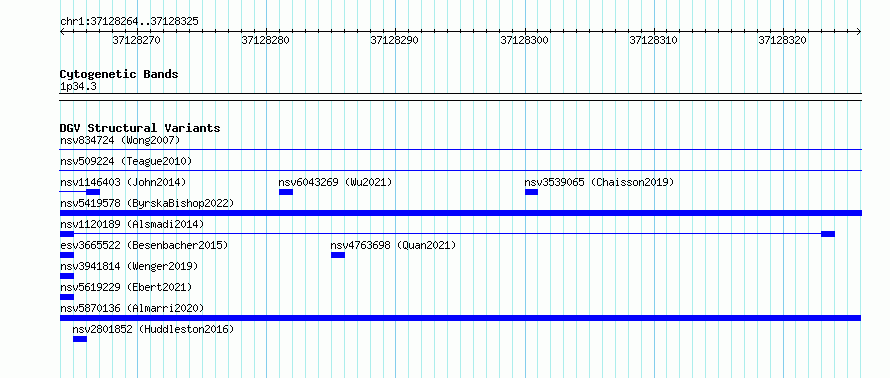
Task: Select the nsv1146403 (John2014) label
Action: [x=123, y=182]
